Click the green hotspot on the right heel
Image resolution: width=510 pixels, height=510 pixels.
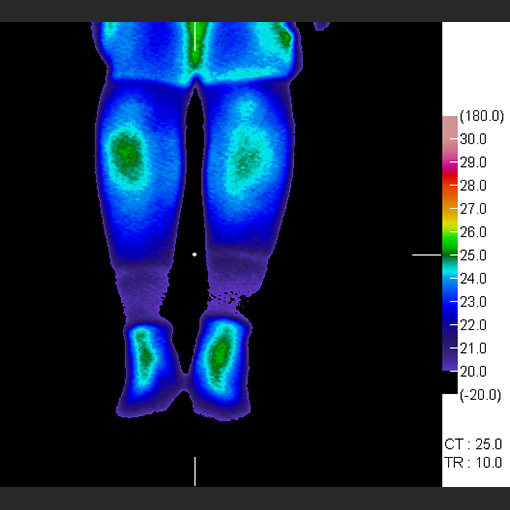click(x=220, y=353)
